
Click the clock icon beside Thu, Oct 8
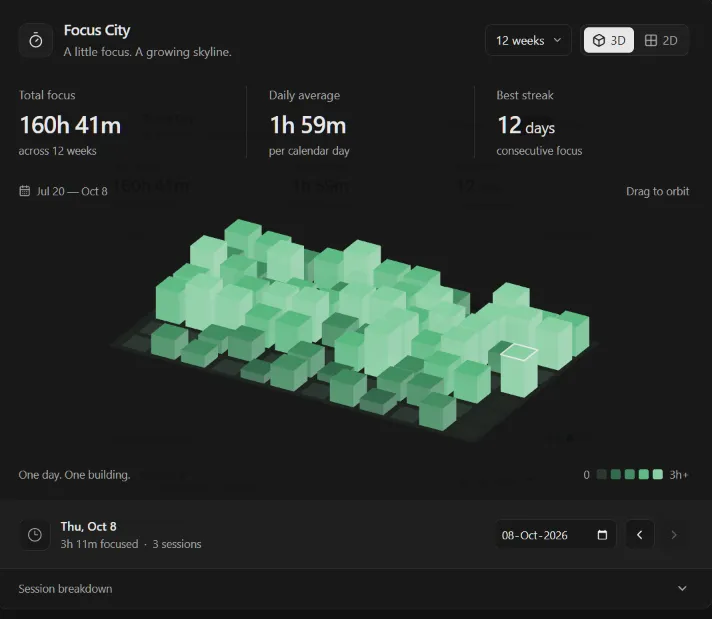[x=35, y=535]
